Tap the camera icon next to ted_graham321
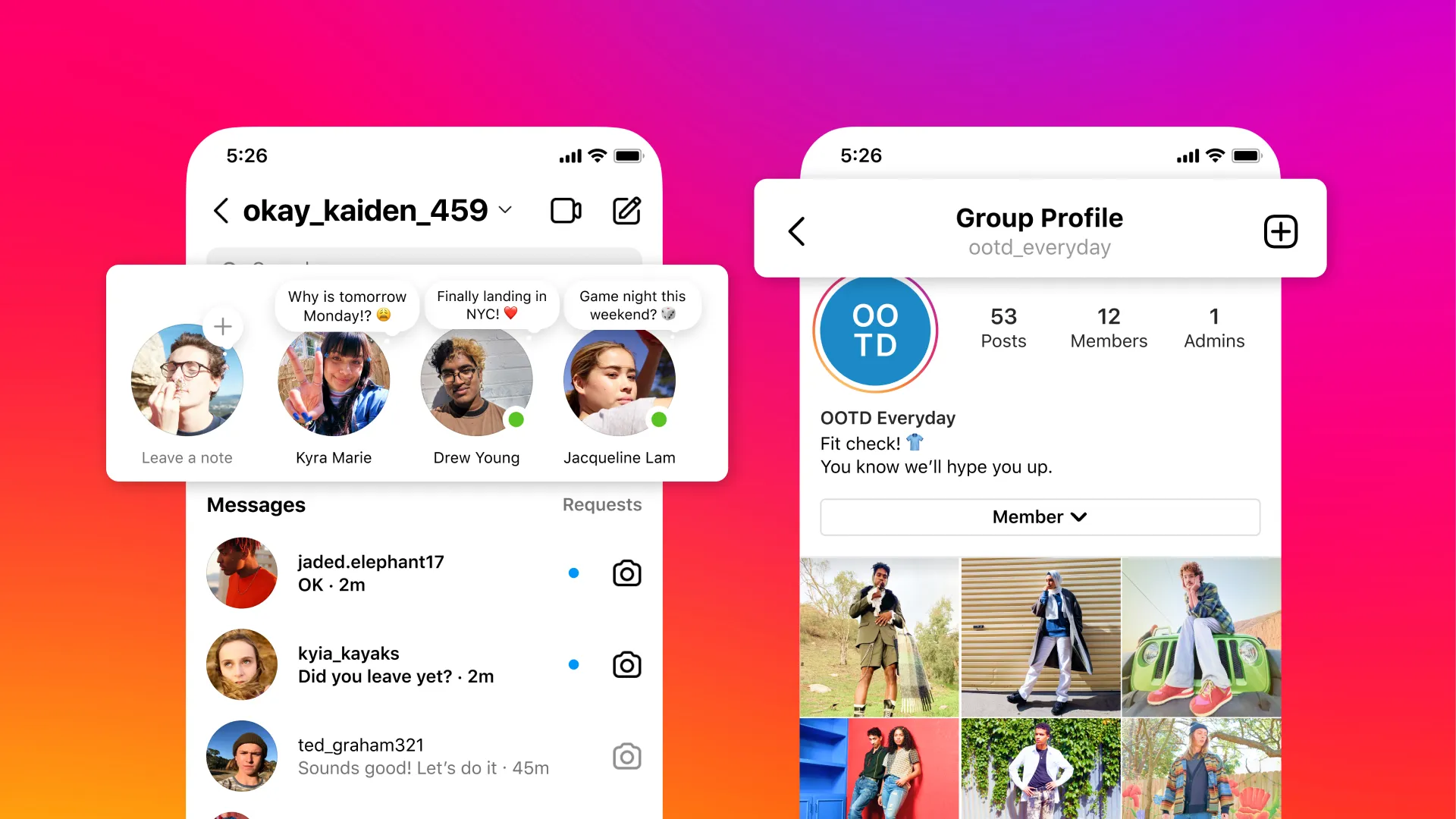1456x819 pixels. pyautogui.click(x=628, y=751)
